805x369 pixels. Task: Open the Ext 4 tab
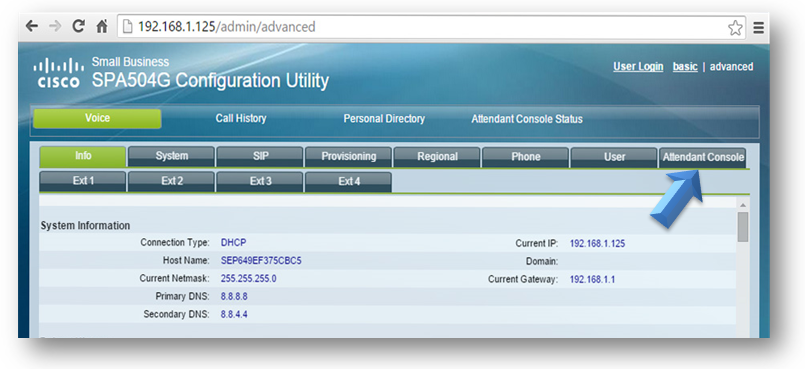[x=349, y=182]
